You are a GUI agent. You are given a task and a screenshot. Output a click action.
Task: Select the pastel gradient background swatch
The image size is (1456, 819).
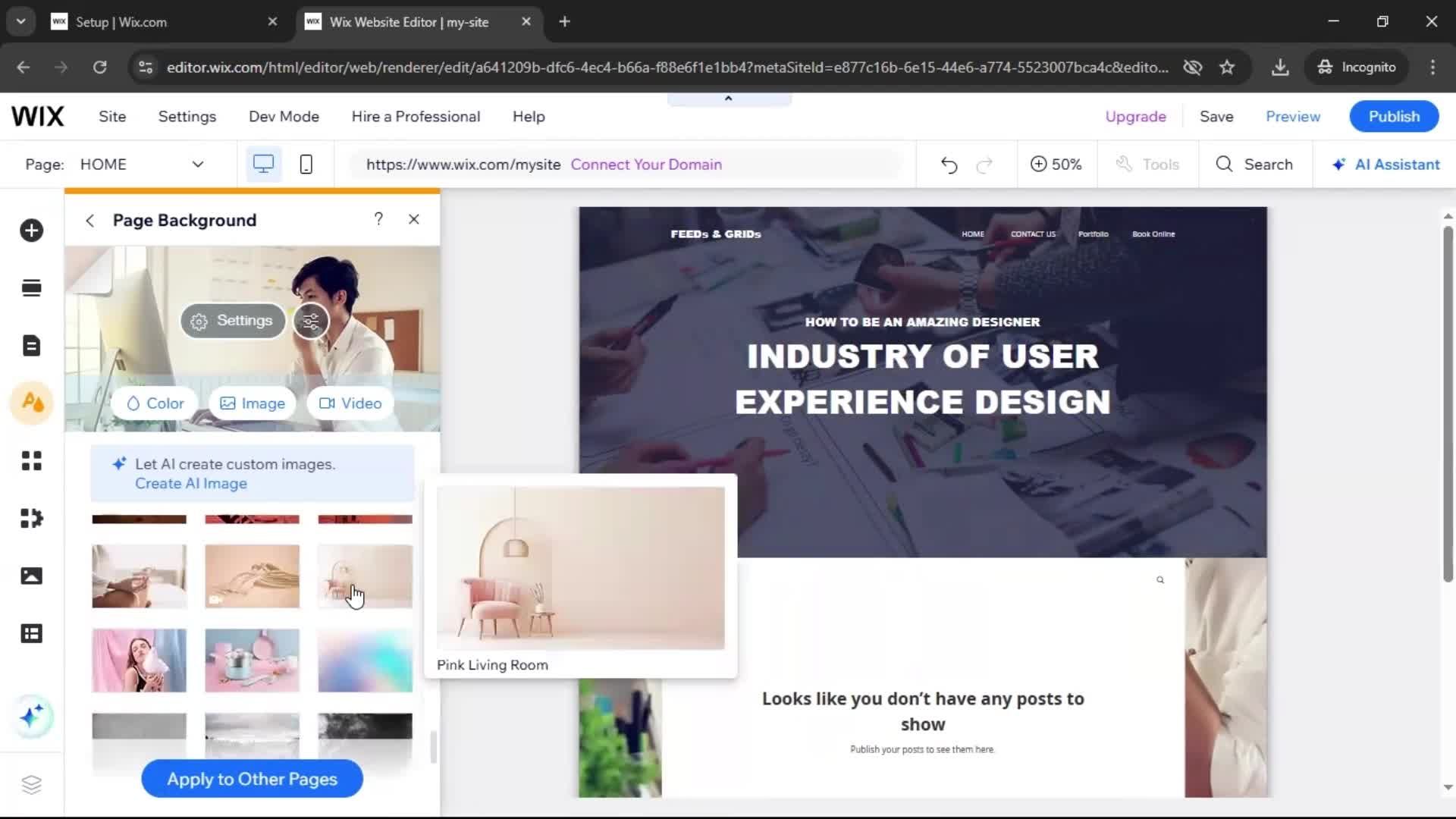coord(366,661)
